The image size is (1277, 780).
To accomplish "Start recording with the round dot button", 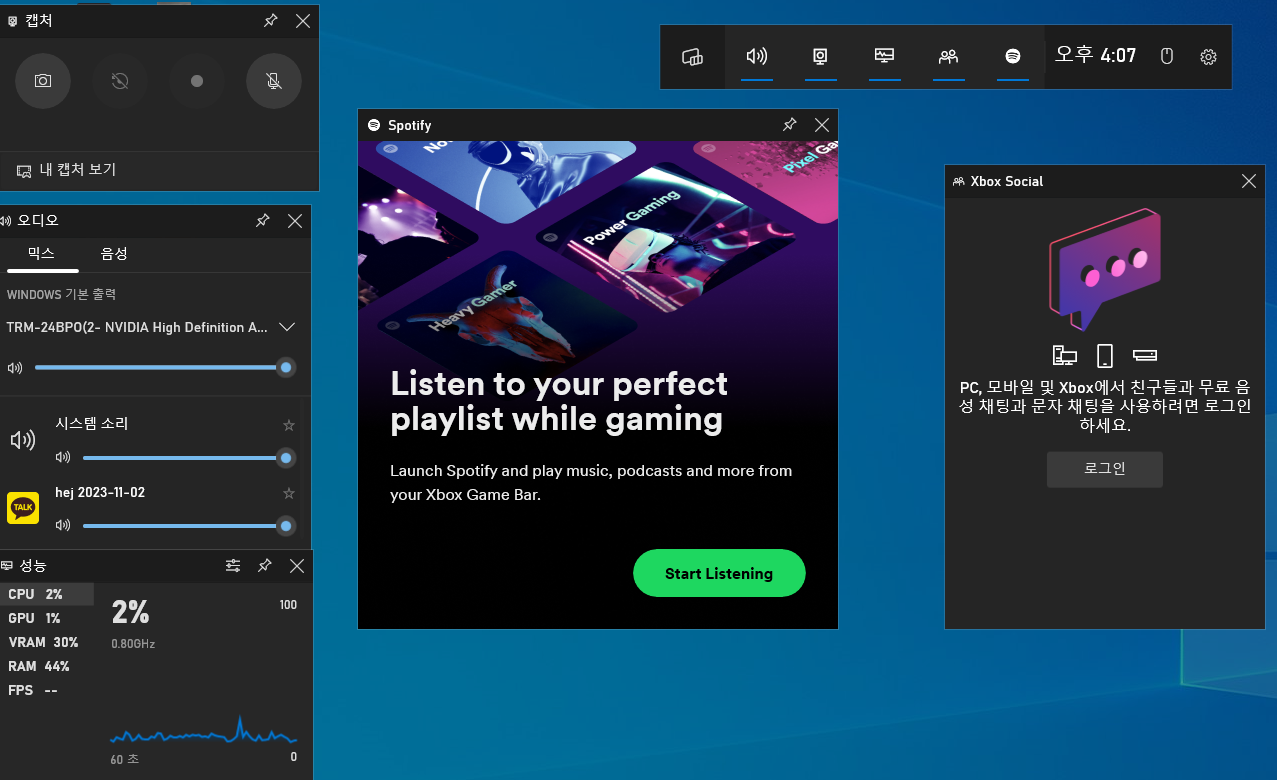I will [197, 81].
